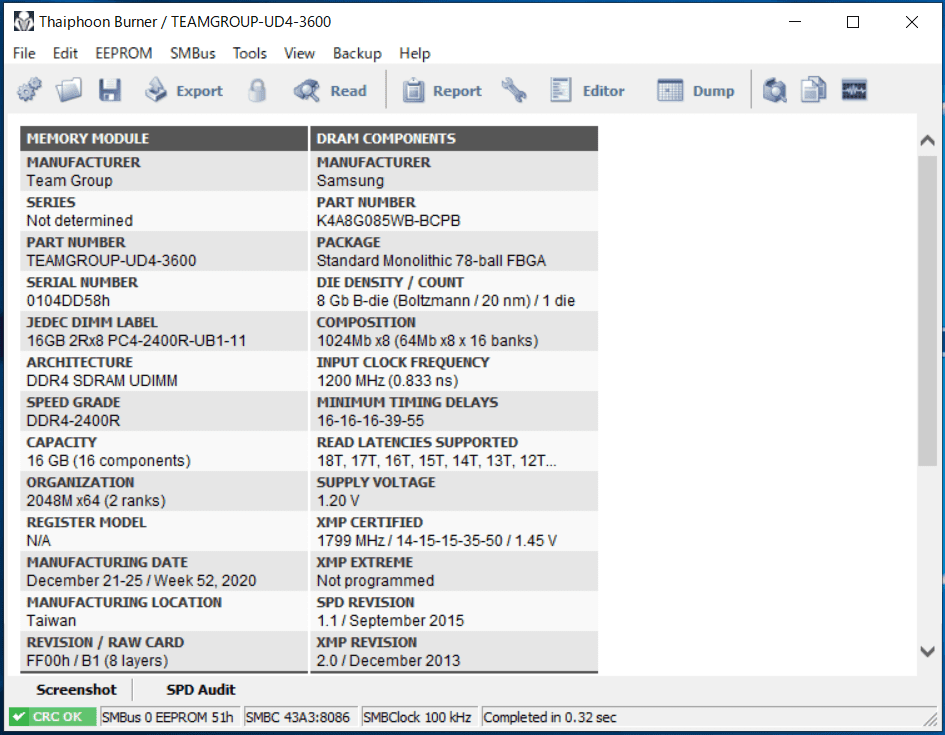Image resolution: width=945 pixels, height=735 pixels.
Task: Click the Dump table icon
Action: pyautogui.click(x=670, y=90)
